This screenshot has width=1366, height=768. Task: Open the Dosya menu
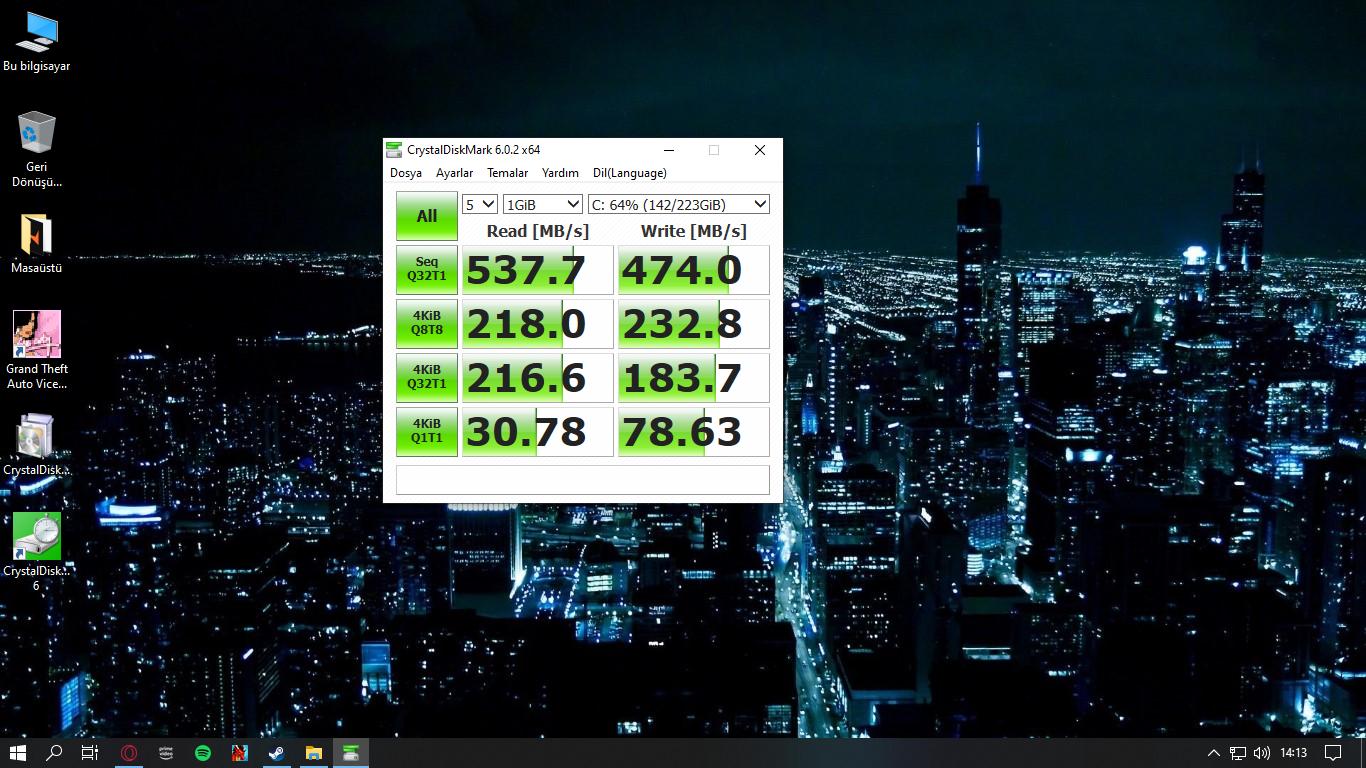click(x=406, y=173)
